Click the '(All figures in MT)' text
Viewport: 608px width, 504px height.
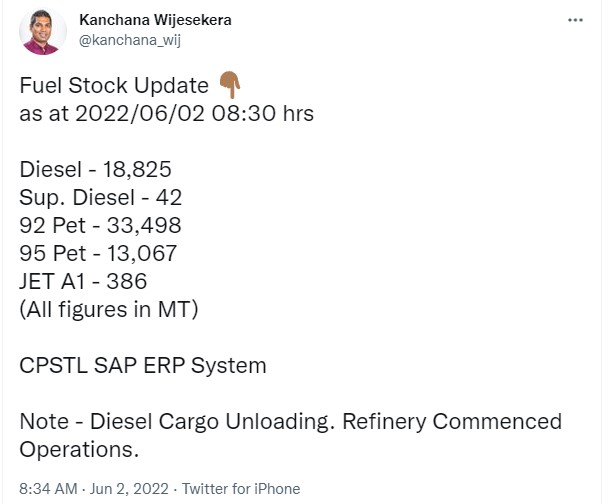(109, 309)
